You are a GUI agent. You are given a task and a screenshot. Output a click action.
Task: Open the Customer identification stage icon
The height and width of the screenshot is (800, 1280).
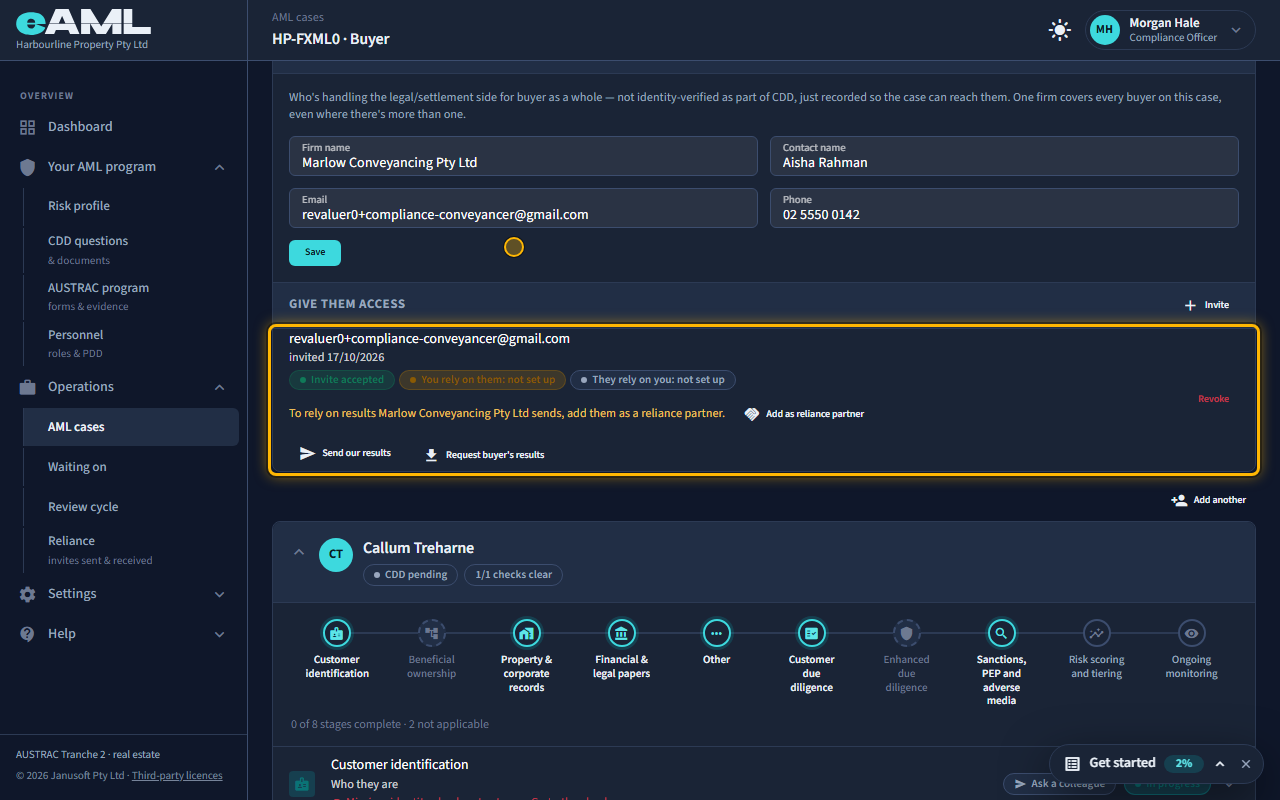tap(336, 633)
